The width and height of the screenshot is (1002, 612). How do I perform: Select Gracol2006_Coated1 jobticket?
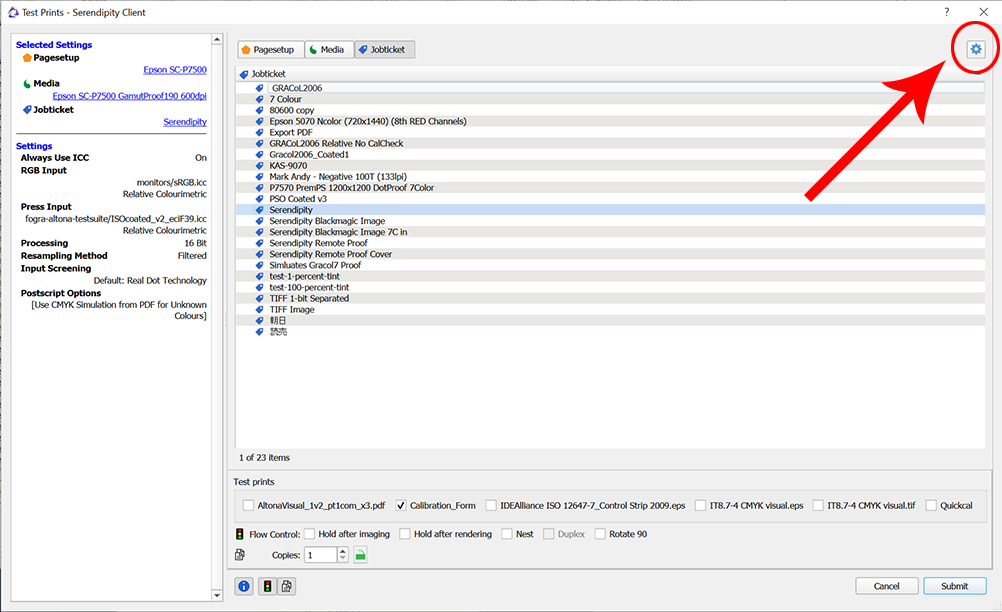(x=610, y=155)
